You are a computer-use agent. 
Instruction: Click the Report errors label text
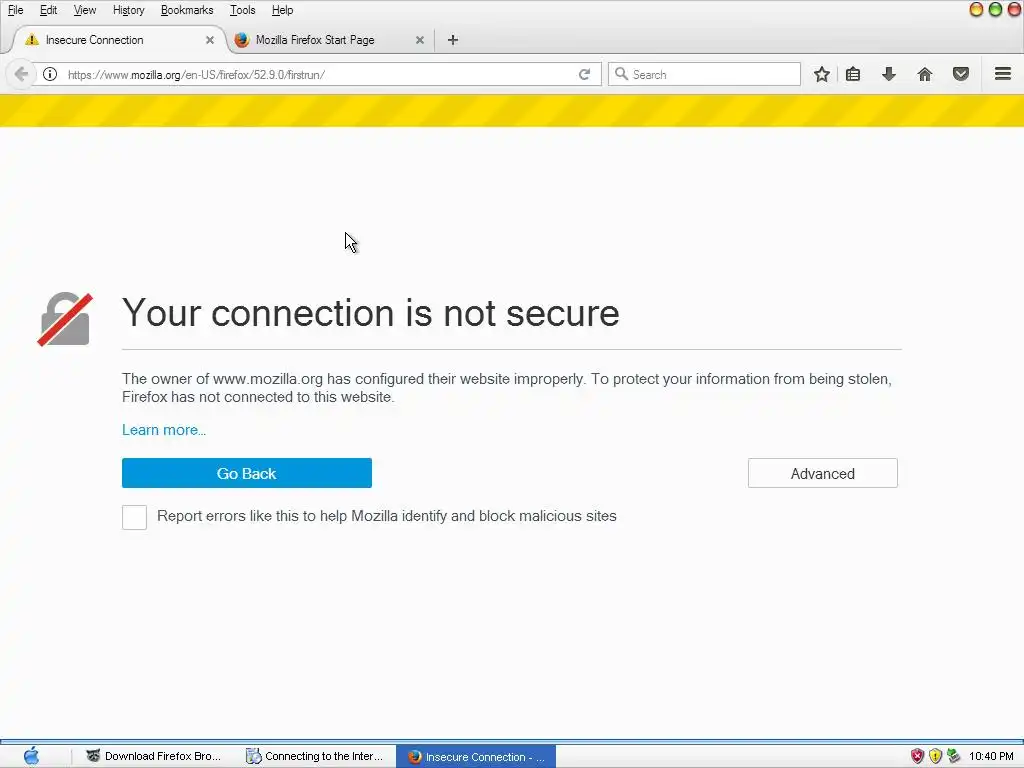[387, 516]
